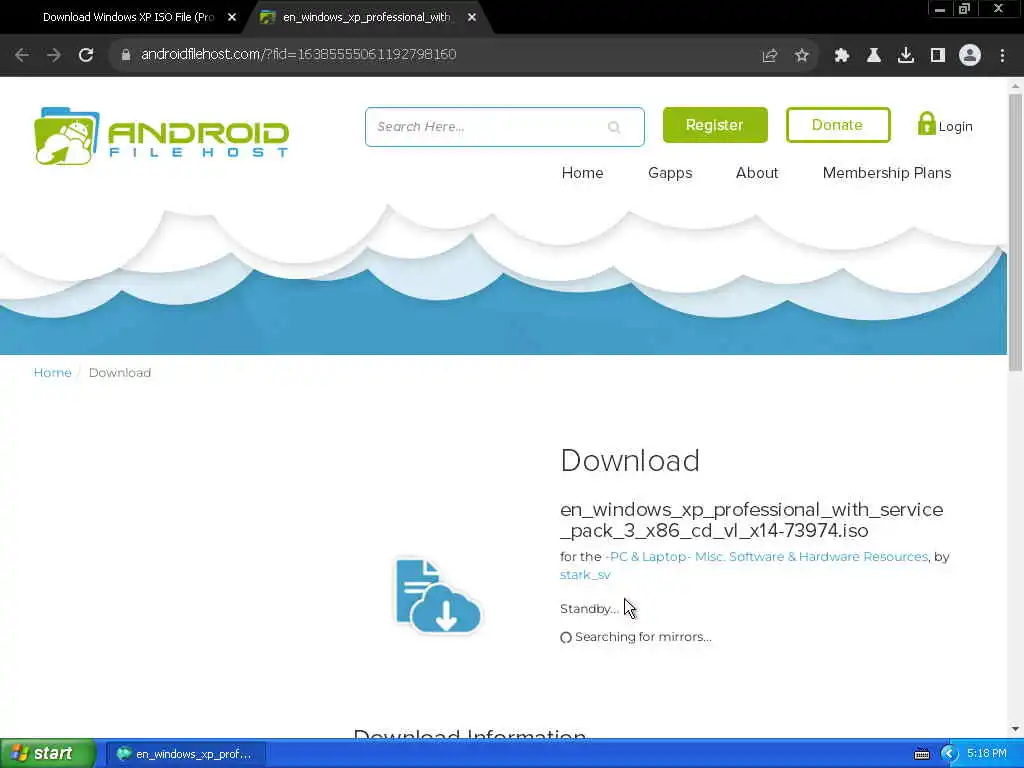Viewport: 1024px width, 768px height.
Task: Reload the page with the refresh icon
Action: 86,55
